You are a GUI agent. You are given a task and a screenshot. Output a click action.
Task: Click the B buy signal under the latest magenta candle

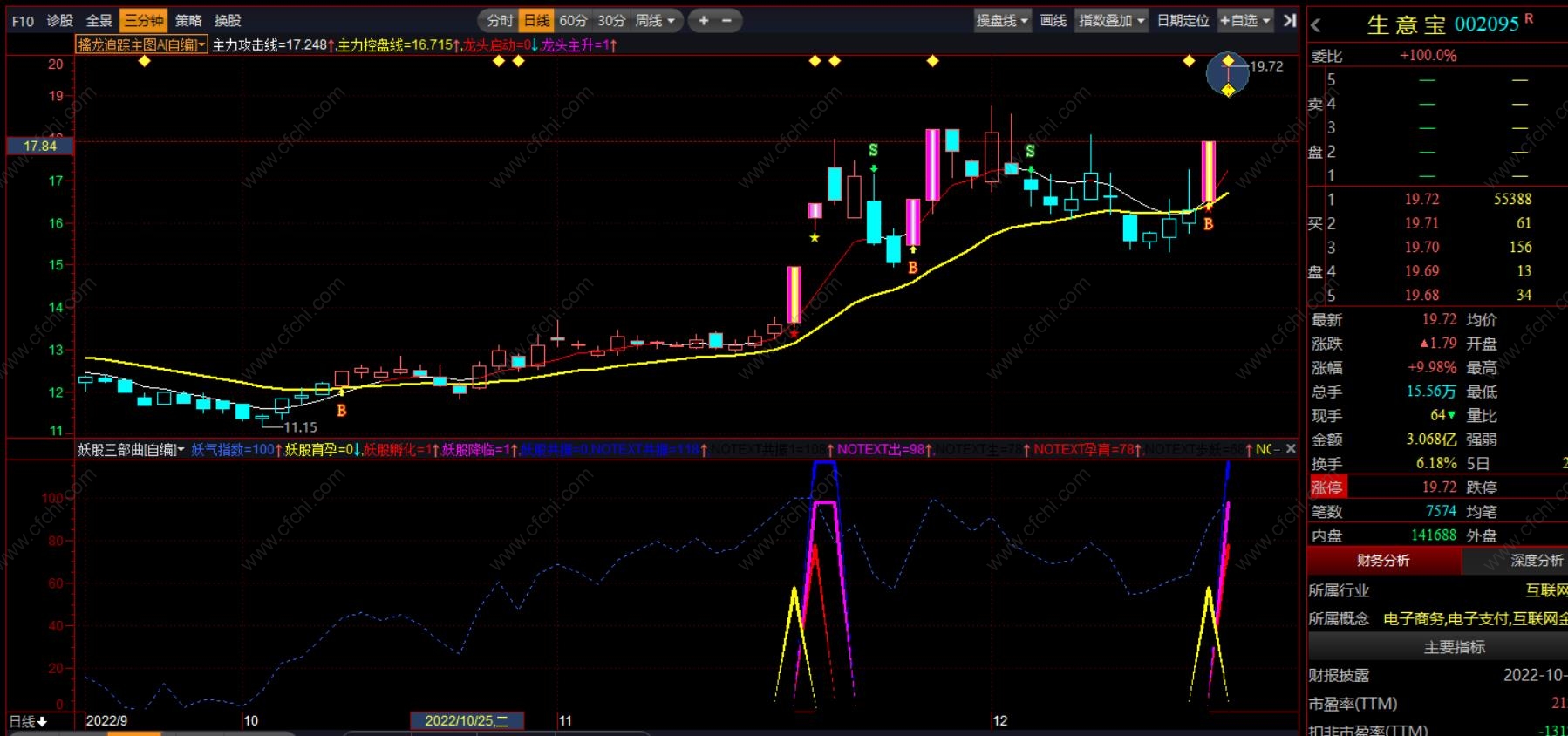[1208, 224]
